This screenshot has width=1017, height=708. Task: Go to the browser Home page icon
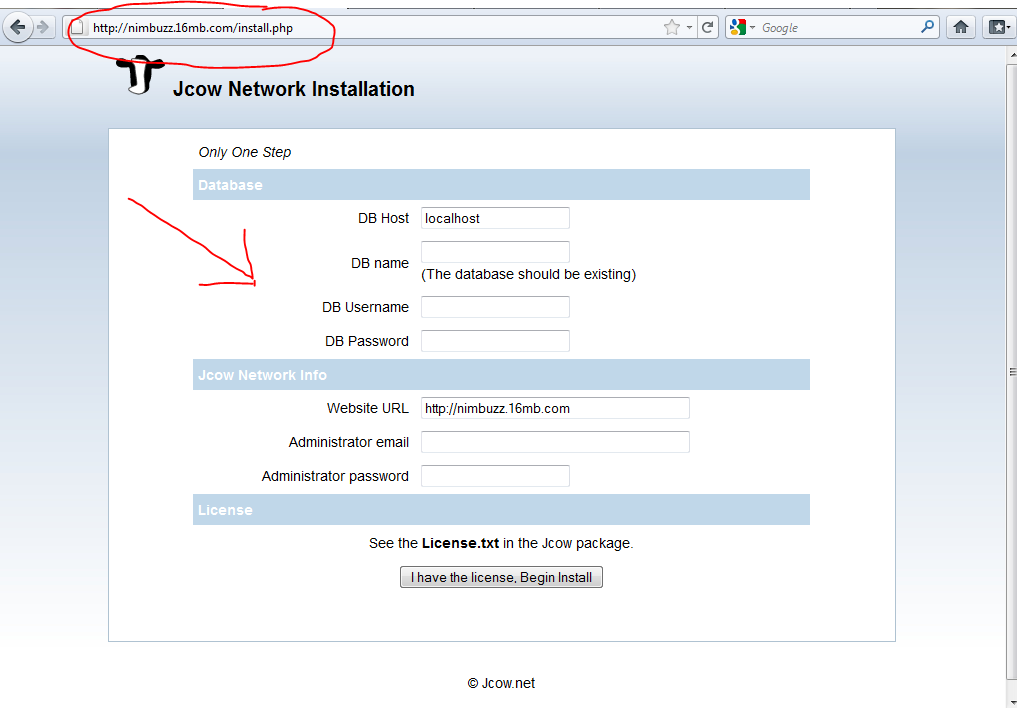pyautogui.click(x=961, y=27)
